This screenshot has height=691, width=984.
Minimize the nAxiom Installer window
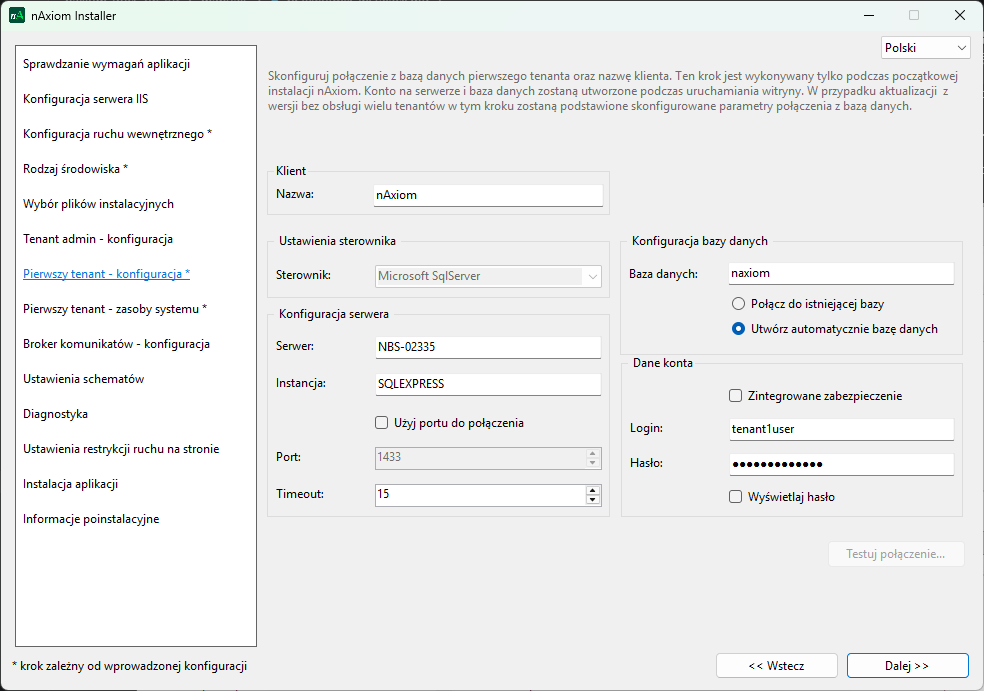pos(869,16)
